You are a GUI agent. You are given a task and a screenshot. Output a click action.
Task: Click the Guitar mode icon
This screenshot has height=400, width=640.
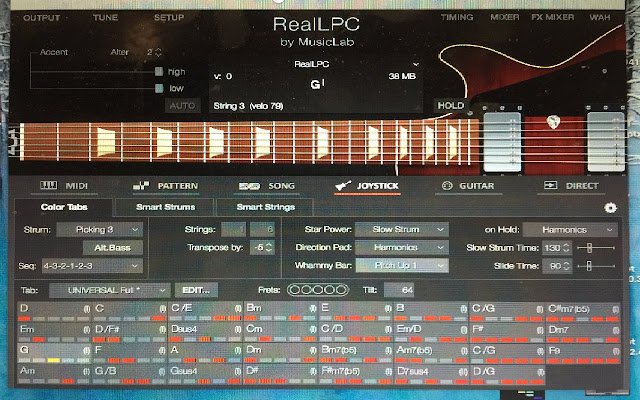tap(447, 186)
